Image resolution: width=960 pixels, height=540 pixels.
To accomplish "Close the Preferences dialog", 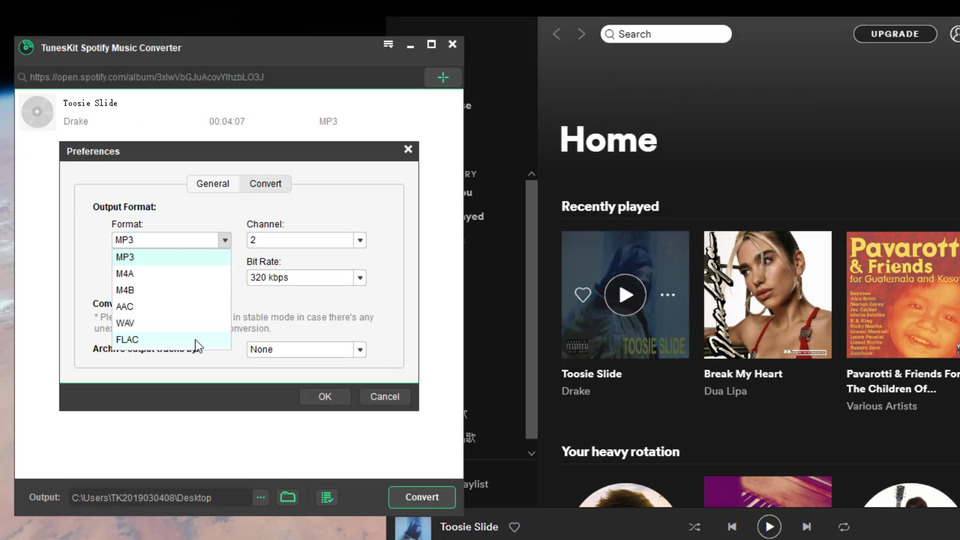I will [x=408, y=149].
